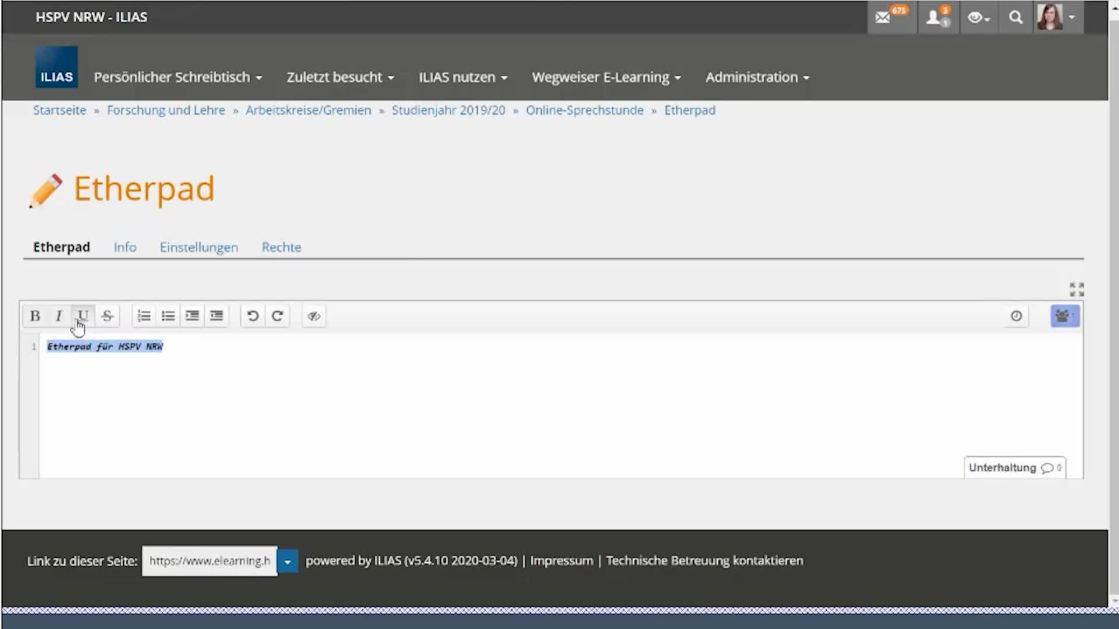The image size is (1119, 629).
Task: Toggle bold formatting in Etherpad toolbar
Action: point(34,316)
